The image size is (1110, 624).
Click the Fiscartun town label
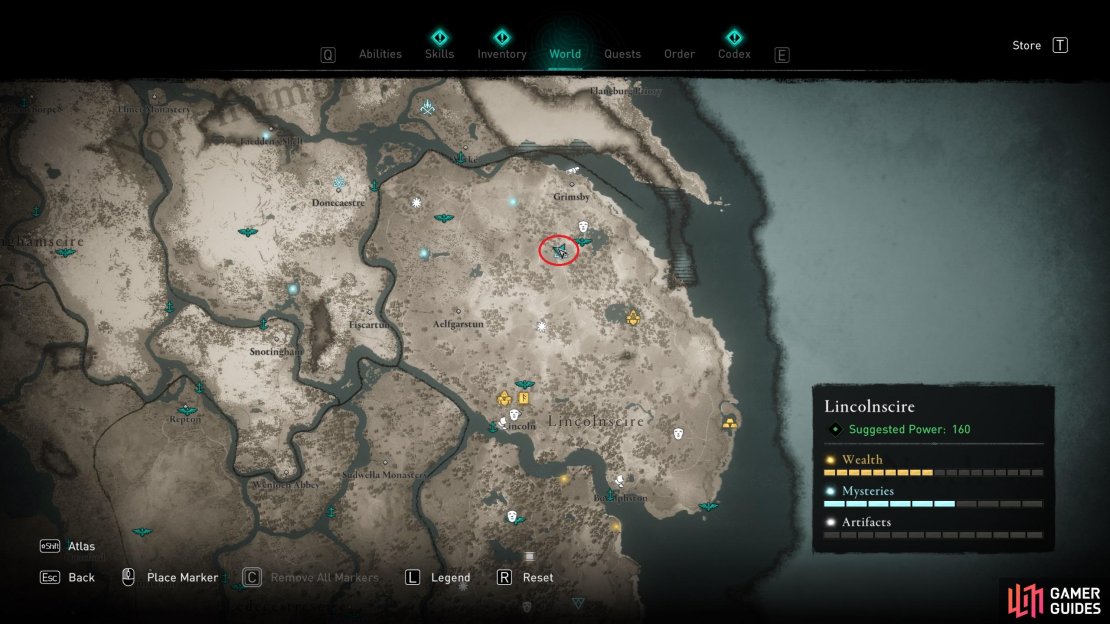(x=369, y=324)
